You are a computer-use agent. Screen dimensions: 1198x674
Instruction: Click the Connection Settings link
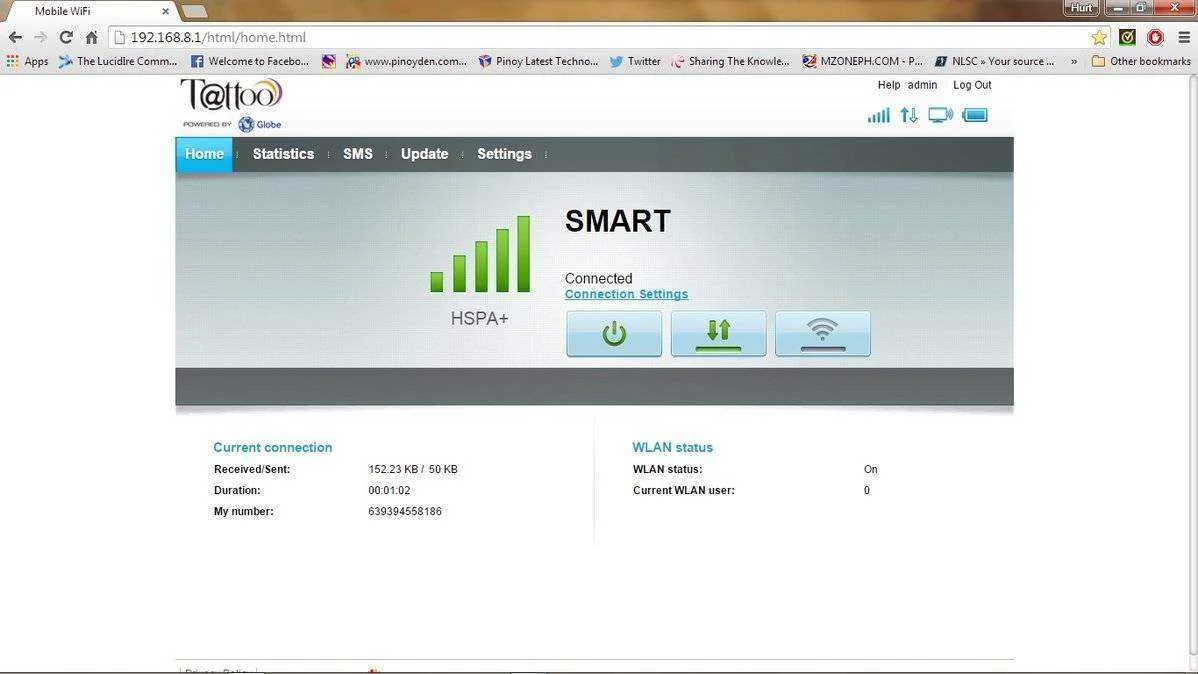627,294
